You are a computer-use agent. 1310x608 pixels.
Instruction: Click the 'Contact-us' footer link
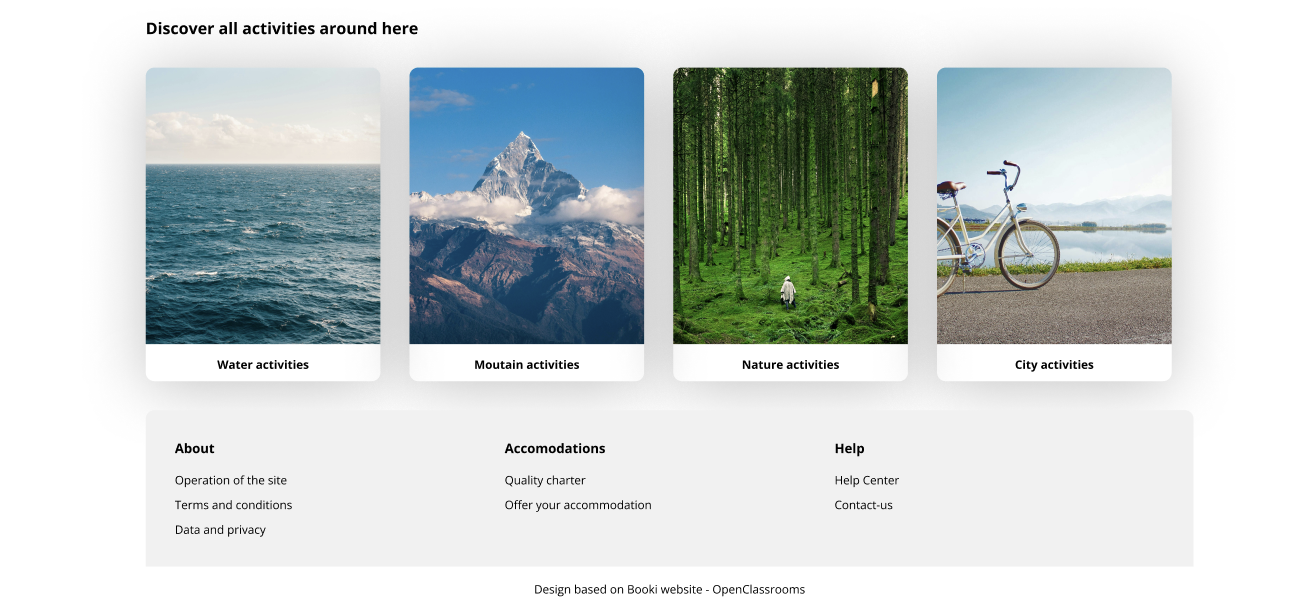click(x=864, y=506)
